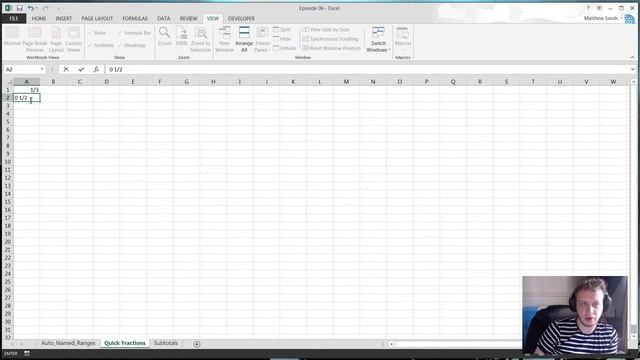Viewport: 640px width, 360px height.
Task: Open Custom Views dialog
Action: pos(73,39)
